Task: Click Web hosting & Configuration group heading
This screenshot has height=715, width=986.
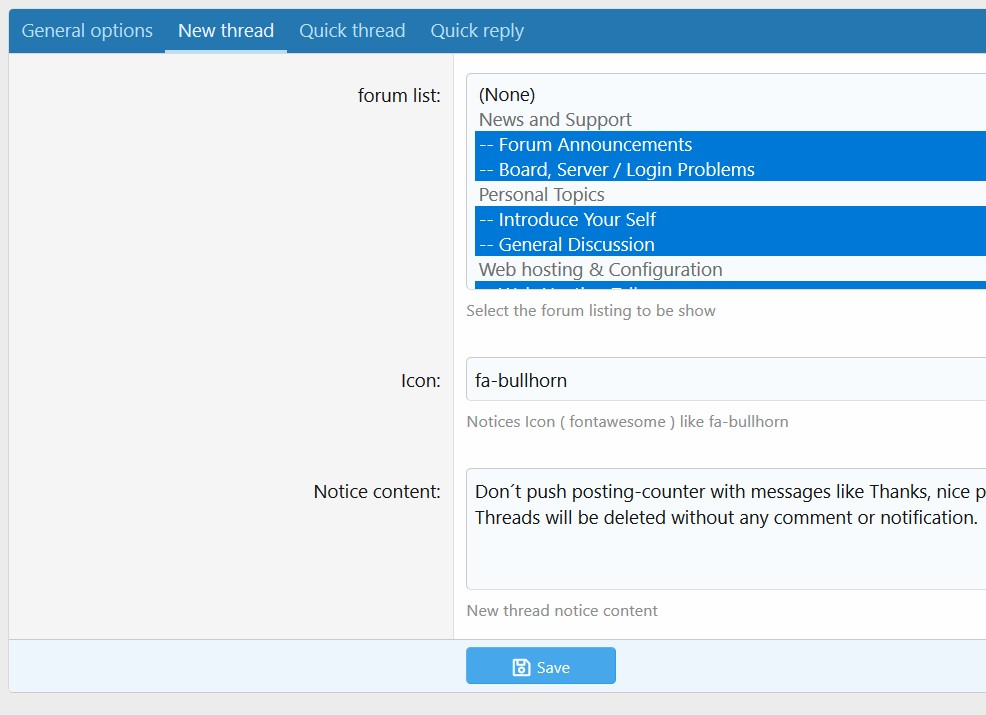Action: pos(600,270)
